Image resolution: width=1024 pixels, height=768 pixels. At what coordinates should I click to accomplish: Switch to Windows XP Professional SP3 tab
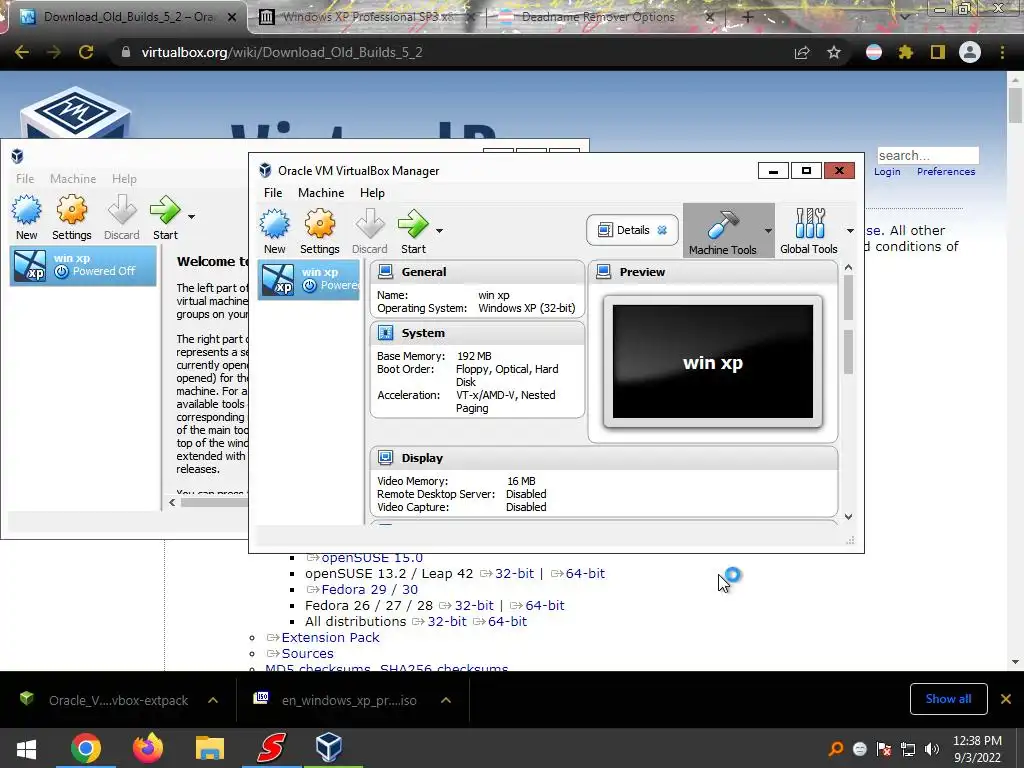tap(366, 17)
